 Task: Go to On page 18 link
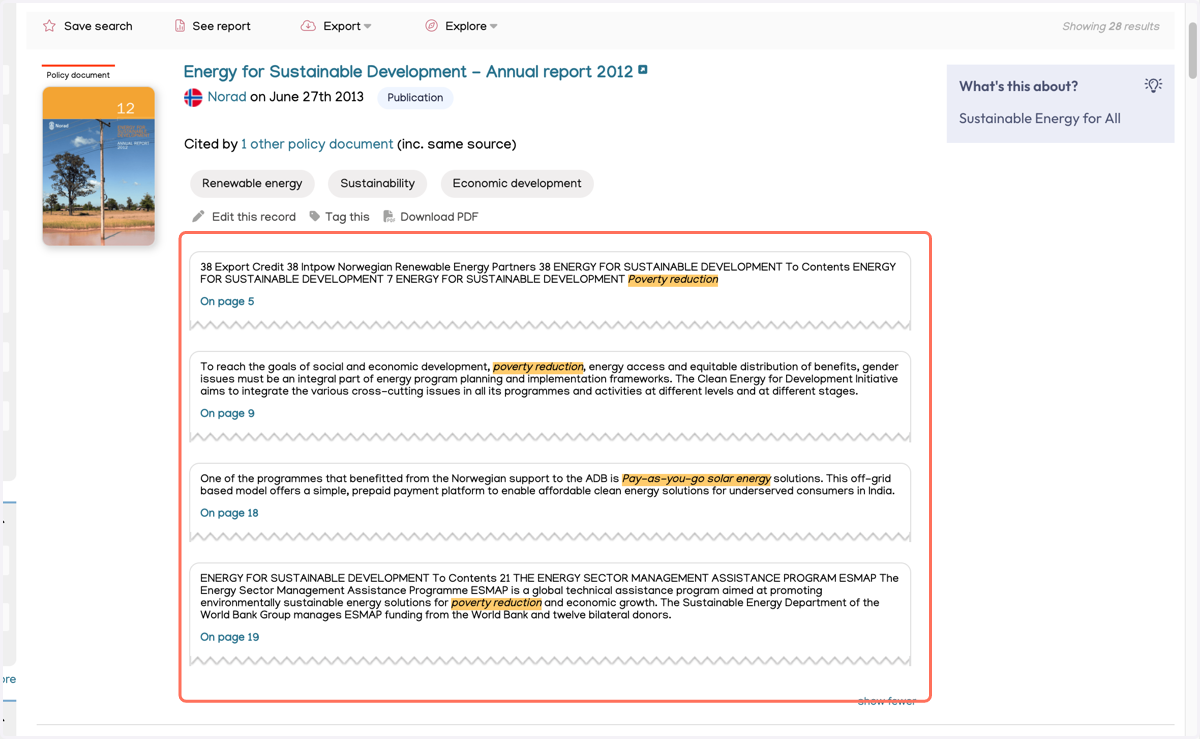pos(229,513)
